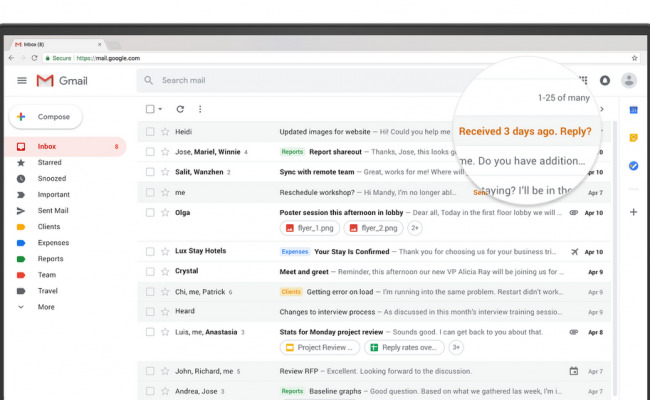Open the flyer_1.png attachment
Screen dimensions: 650x400
308,228
